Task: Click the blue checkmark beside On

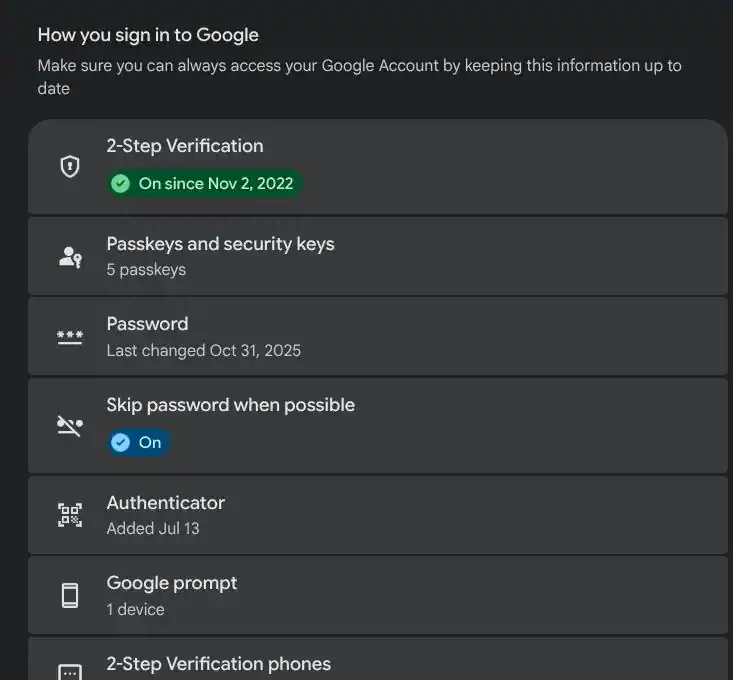Action: [x=120, y=442]
